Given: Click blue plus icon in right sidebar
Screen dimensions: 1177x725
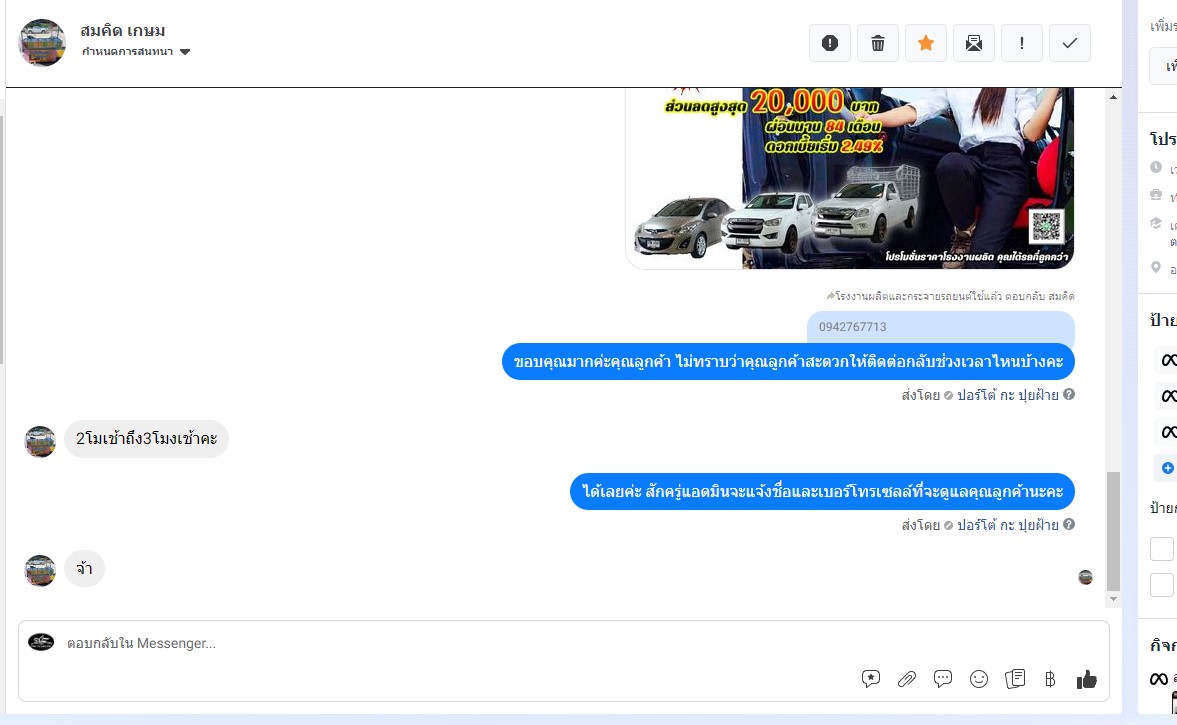Looking at the screenshot, I should (x=1167, y=468).
